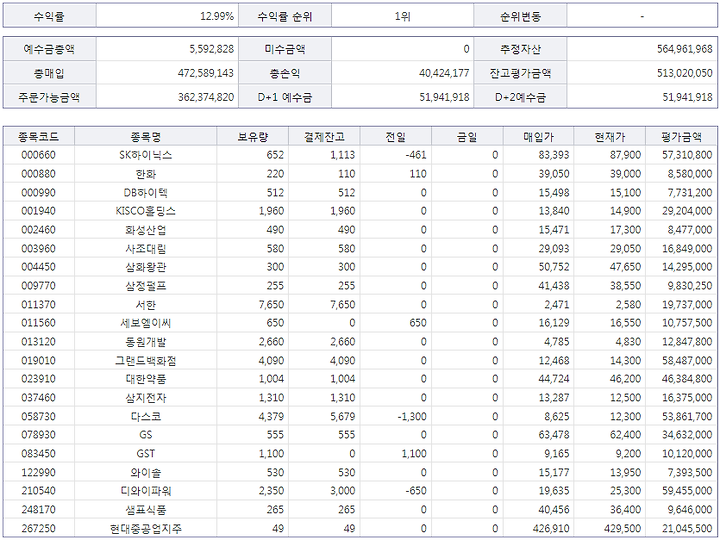Select stock name SK하이닉스
This screenshot has height=540, width=720.
click(146, 155)
